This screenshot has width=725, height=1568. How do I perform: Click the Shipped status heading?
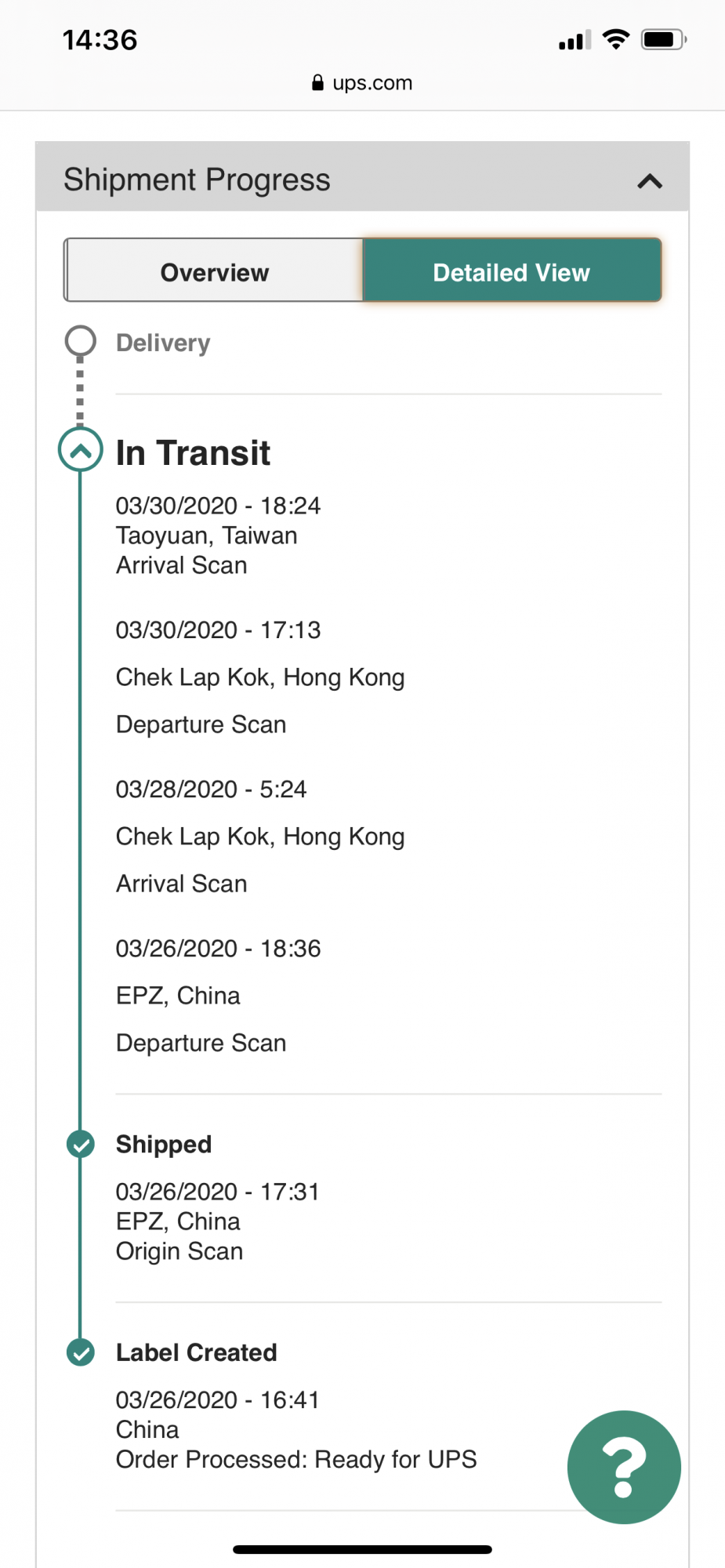click(x=164, y=1145)
